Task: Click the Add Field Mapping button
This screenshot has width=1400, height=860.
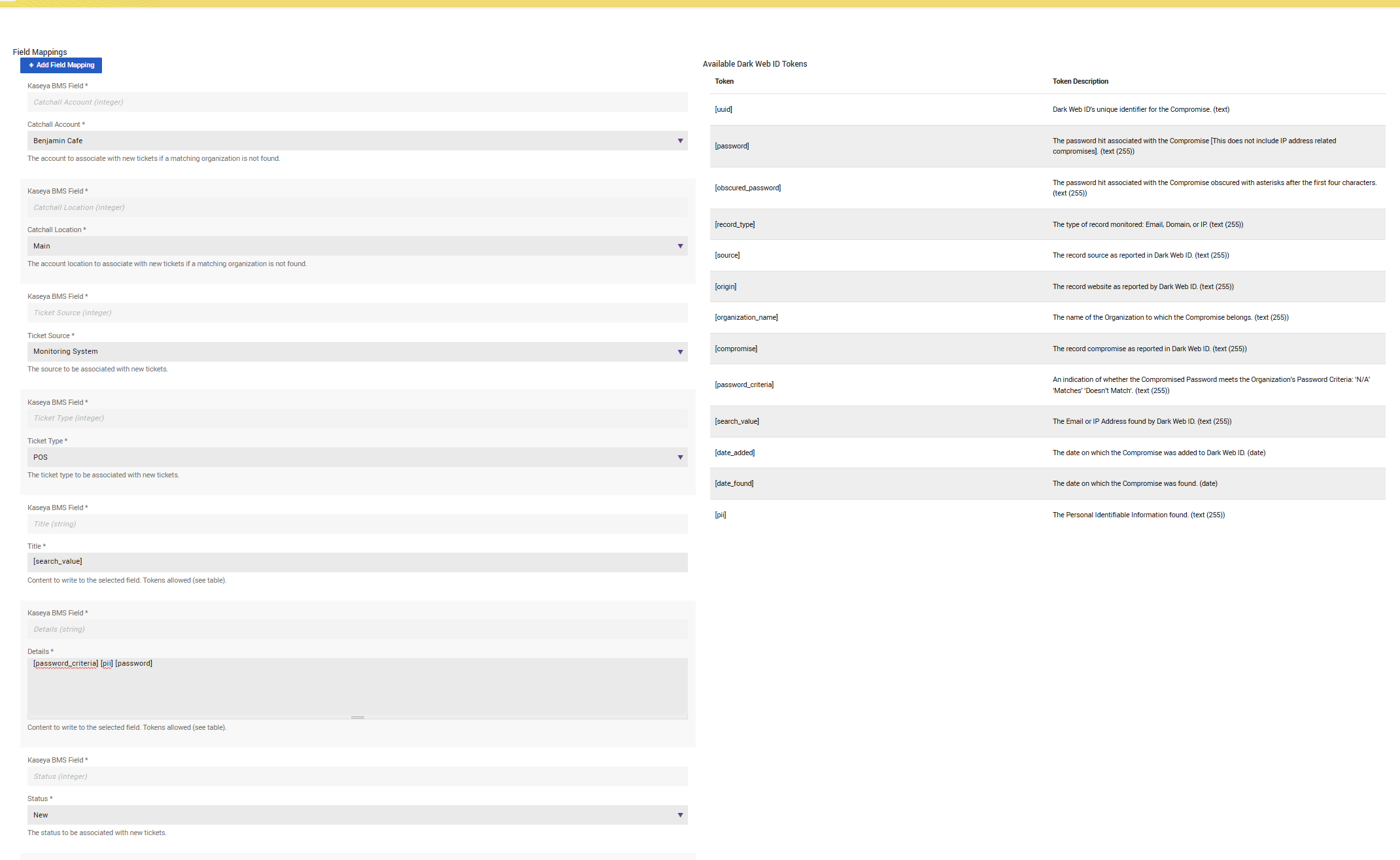Action: pyautogui.click(x=61, y=65)
